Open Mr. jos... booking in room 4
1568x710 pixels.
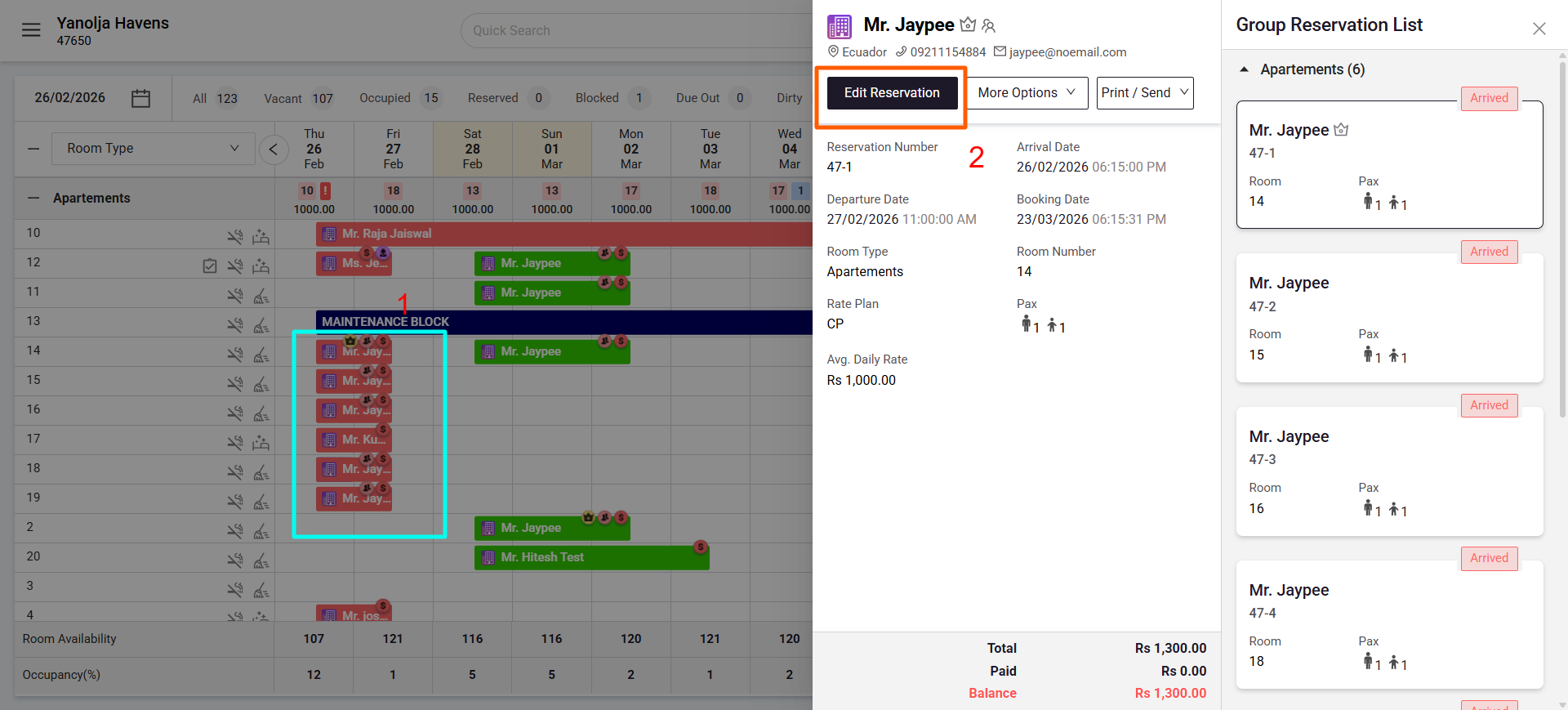(x=354, y=614)
